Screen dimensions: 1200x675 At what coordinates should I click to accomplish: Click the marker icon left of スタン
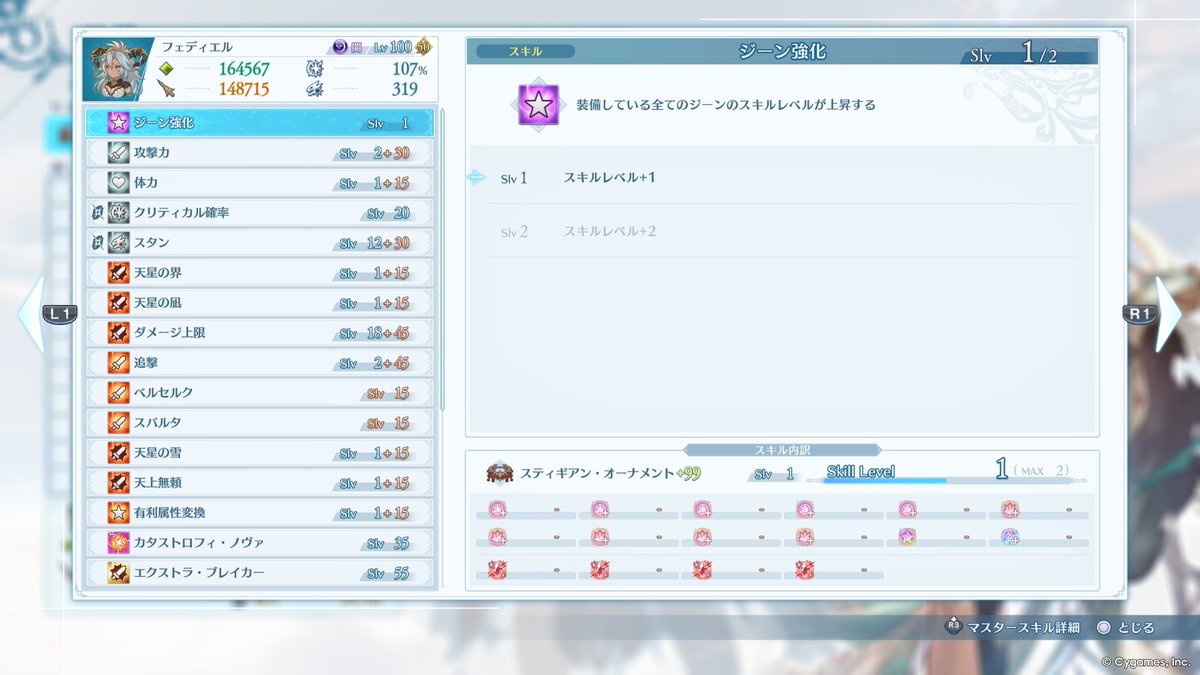click(x=97, y=243)
